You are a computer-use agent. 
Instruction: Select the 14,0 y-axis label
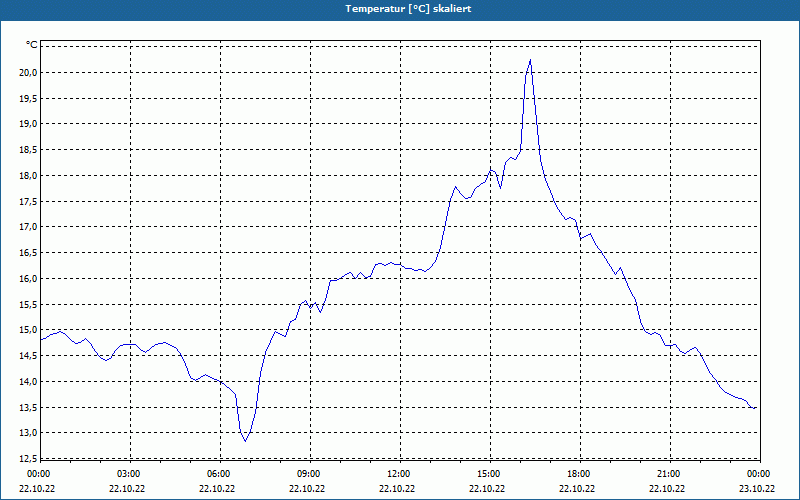pos(29,382)
